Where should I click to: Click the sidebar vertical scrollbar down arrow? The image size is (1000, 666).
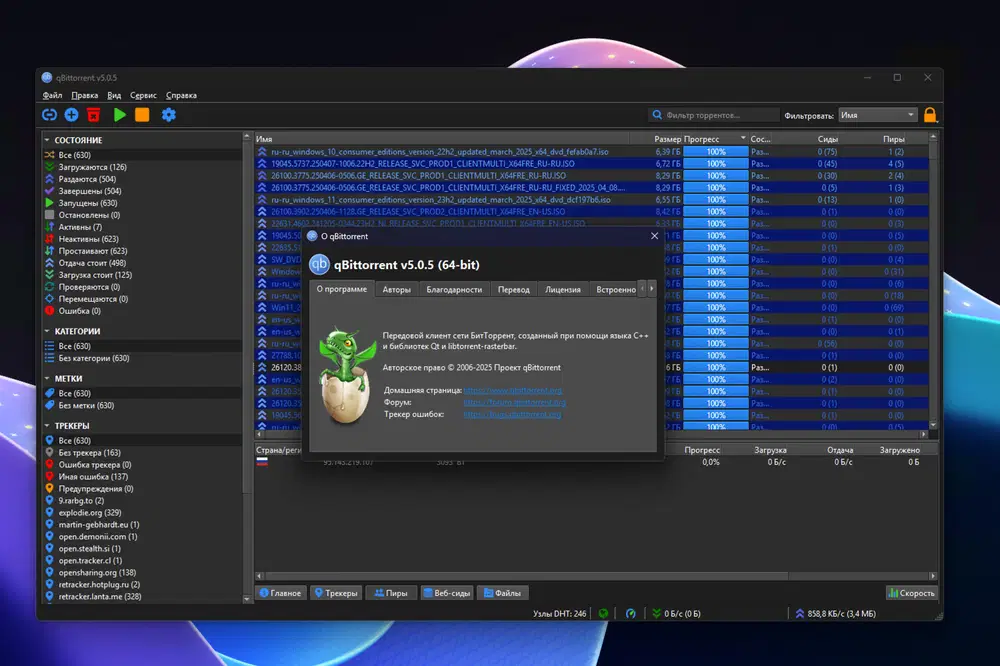pos(247,600)
